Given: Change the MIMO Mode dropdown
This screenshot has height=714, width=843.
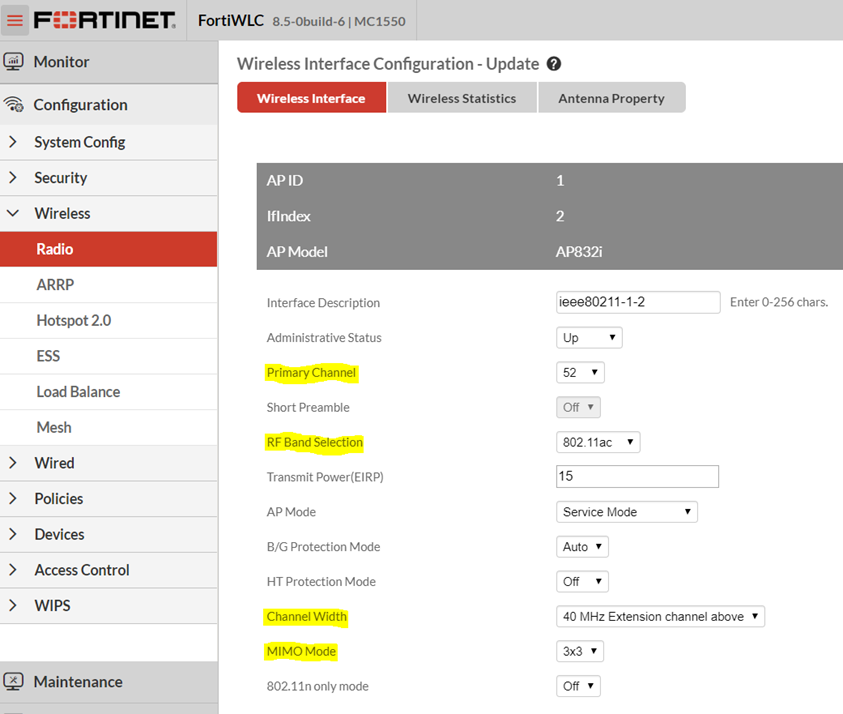Looking at the screenshot, I should pyautogui.click(x=580, y=652).
